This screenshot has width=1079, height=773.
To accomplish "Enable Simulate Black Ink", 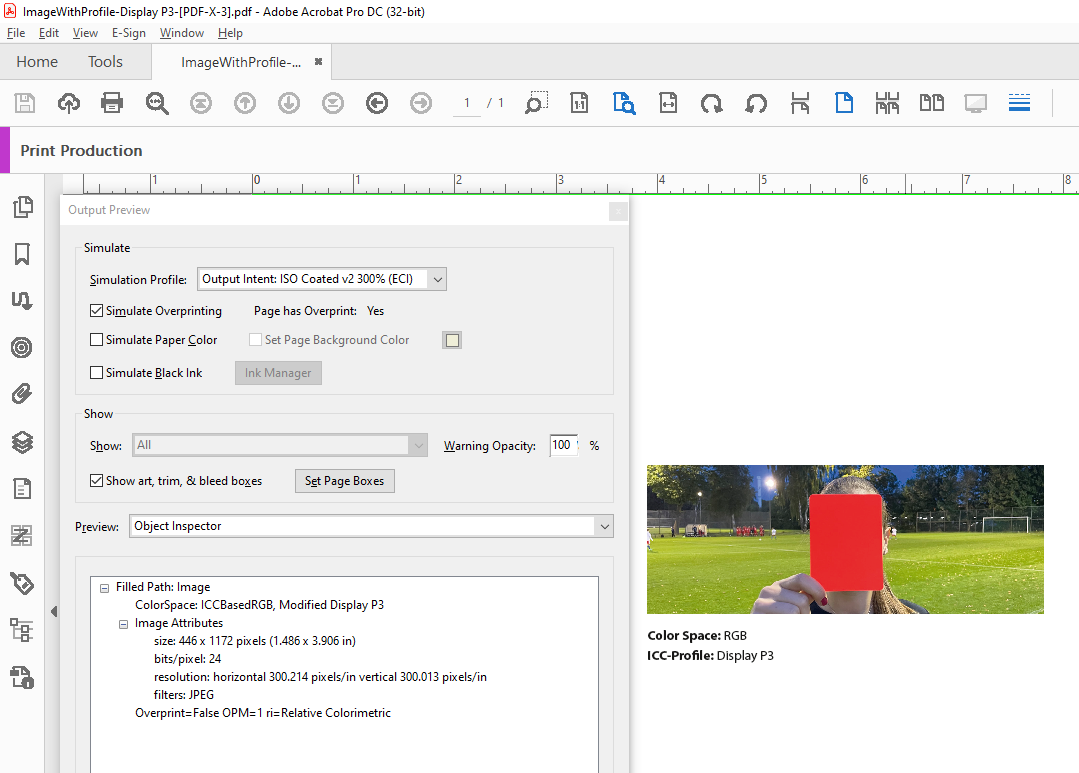I will [96, 372].
